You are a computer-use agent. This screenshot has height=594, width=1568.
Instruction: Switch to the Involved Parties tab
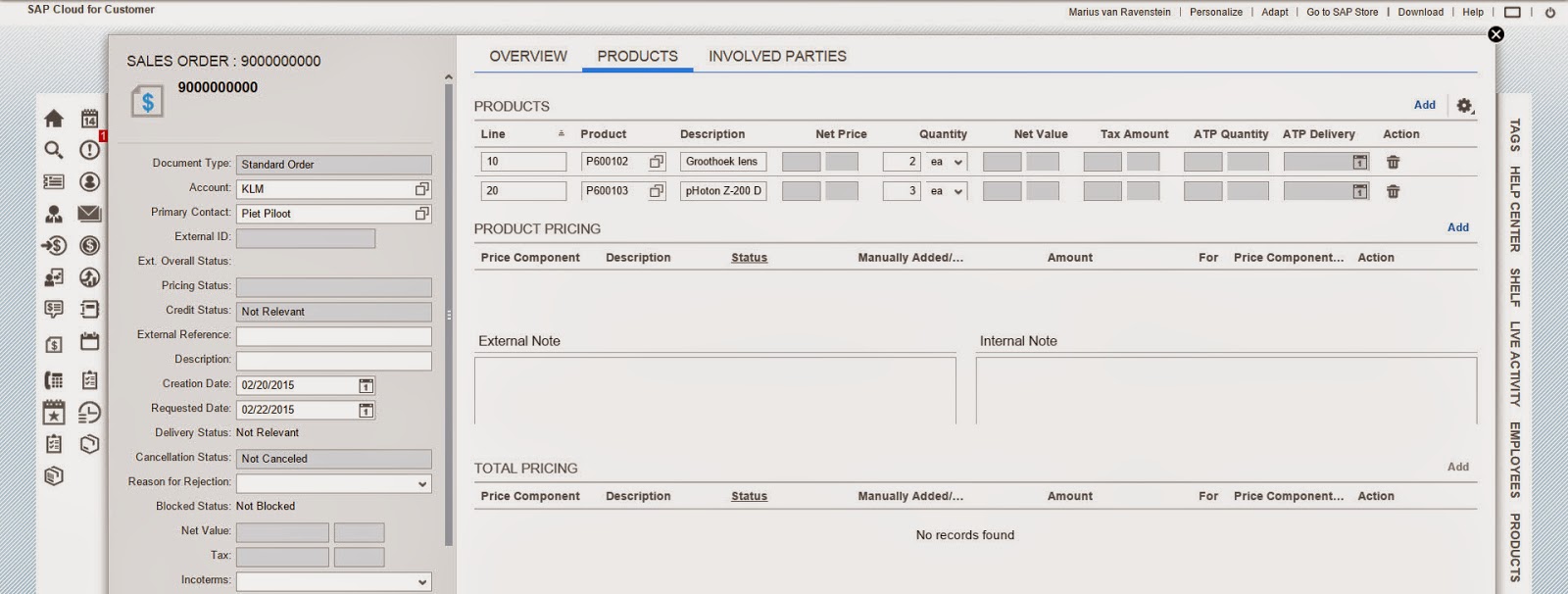[777, 56]
